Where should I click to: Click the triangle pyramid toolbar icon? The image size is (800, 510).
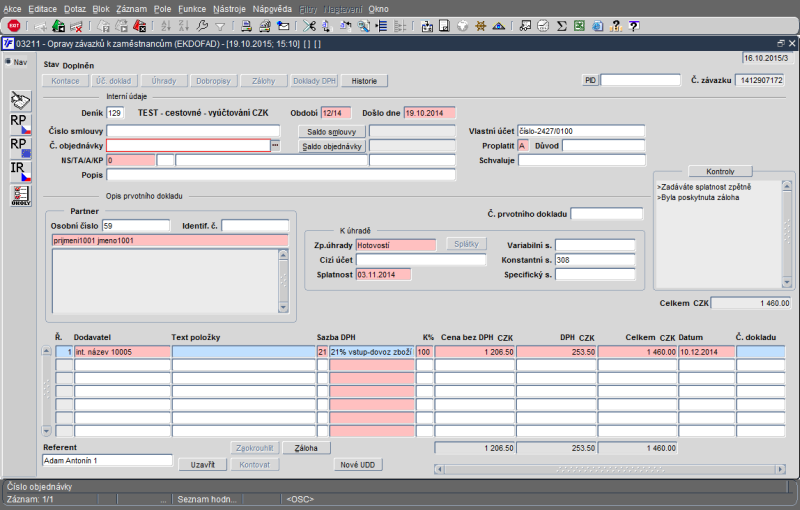coord(498,26)
